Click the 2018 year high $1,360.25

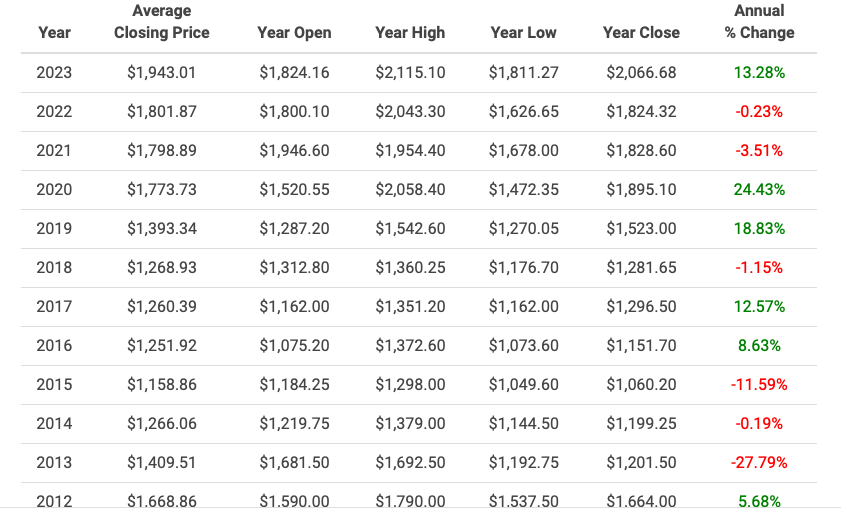[x=410, y=268]
